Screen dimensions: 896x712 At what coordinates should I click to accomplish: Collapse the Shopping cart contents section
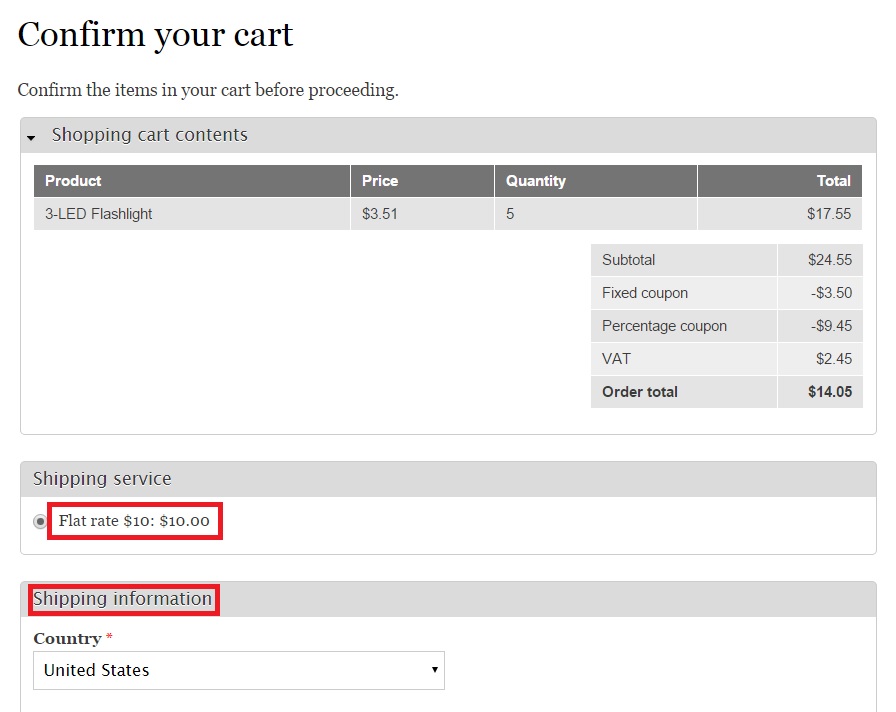tap(149, 134)
